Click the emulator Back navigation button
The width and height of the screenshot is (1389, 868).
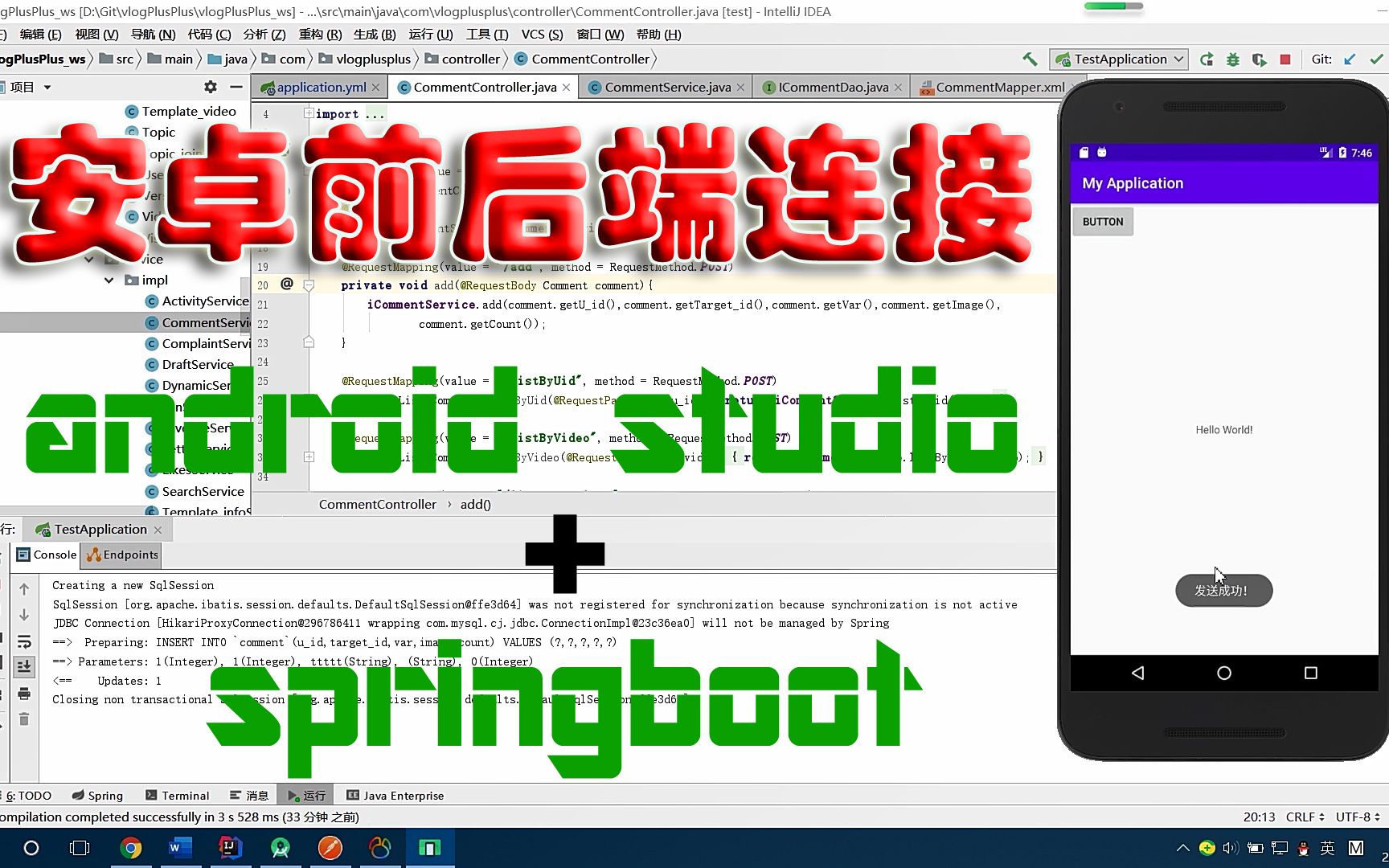(1137, 674)
